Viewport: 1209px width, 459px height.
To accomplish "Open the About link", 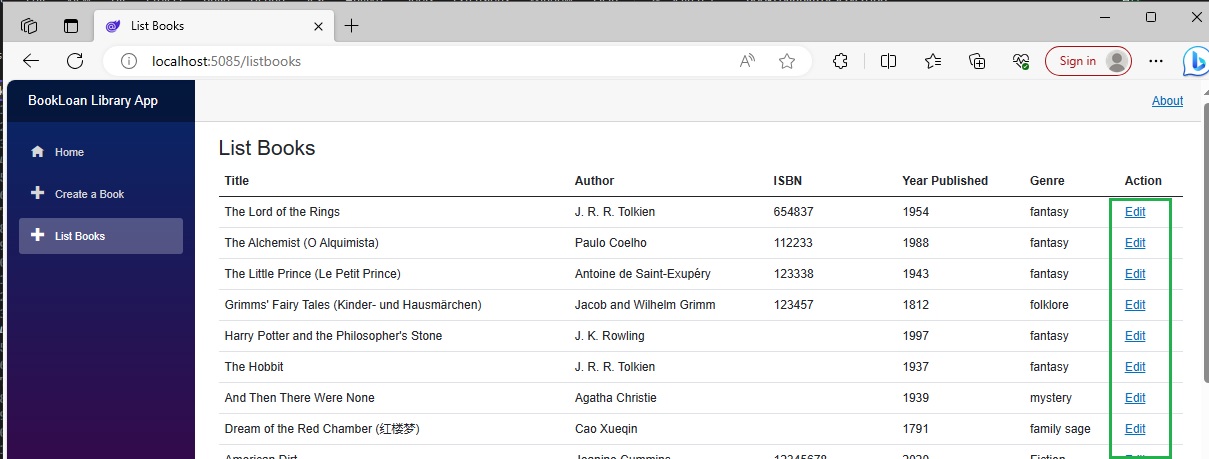I will pos(1167,101).
